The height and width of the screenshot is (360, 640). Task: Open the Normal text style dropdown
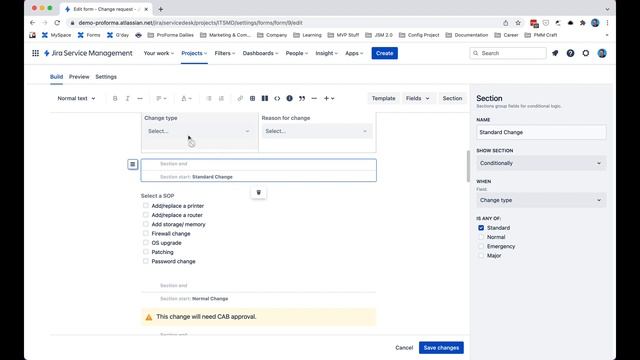point(76,98)
